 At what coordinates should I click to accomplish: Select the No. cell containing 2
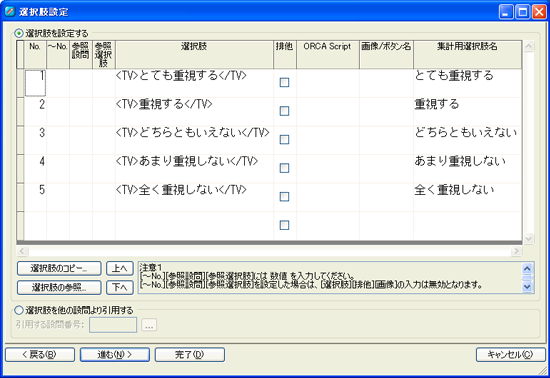(x=35, y=112)
